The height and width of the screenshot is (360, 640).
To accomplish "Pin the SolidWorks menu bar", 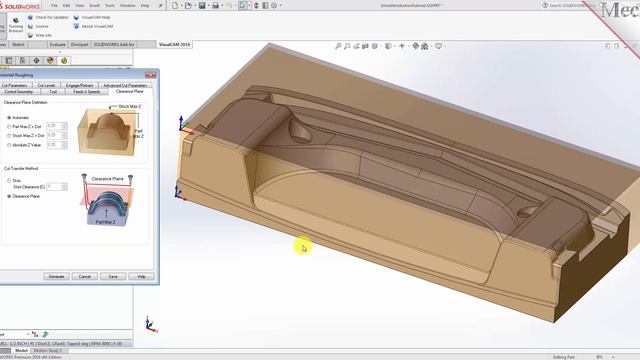I will 160,6.
